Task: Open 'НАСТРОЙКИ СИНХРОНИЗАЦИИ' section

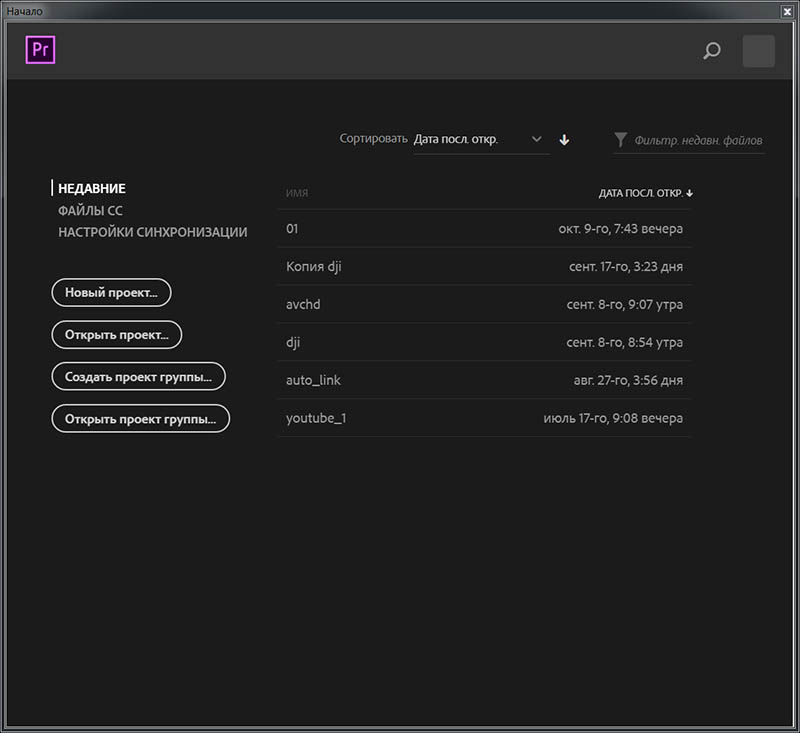Action: tap(152, 232)
